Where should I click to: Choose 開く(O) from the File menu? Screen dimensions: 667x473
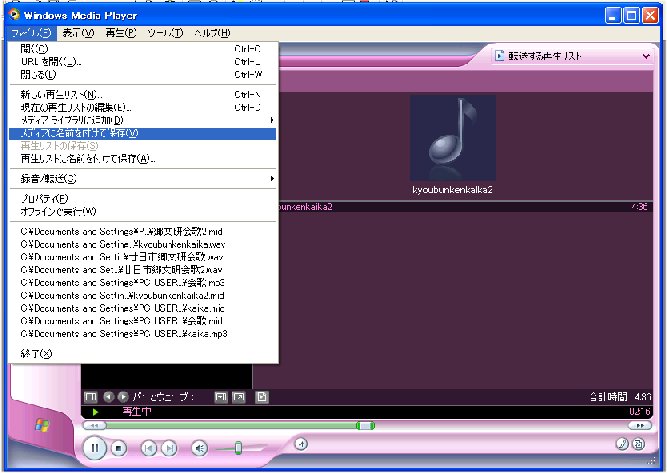click(x=143, y=49)
